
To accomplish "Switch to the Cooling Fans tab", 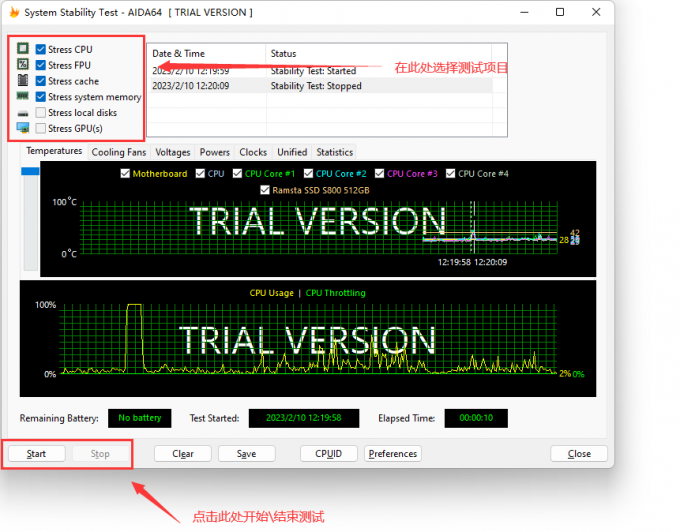I will point(118,152).
